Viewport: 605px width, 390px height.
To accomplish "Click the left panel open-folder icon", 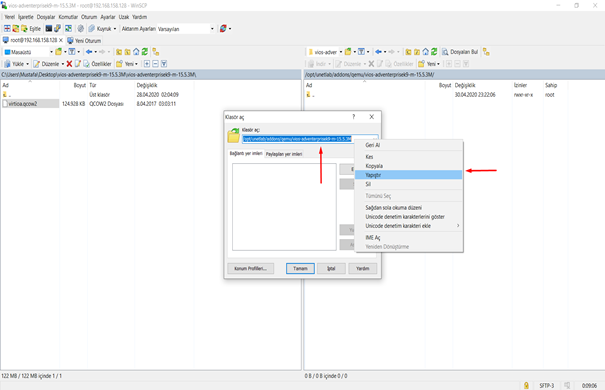I will 59,52.
